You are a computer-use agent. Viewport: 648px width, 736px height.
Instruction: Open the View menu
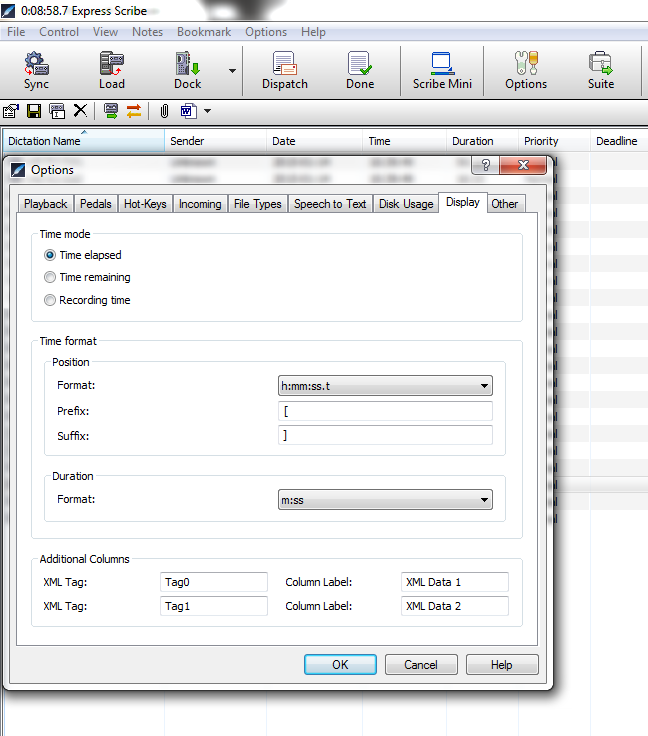105,32
